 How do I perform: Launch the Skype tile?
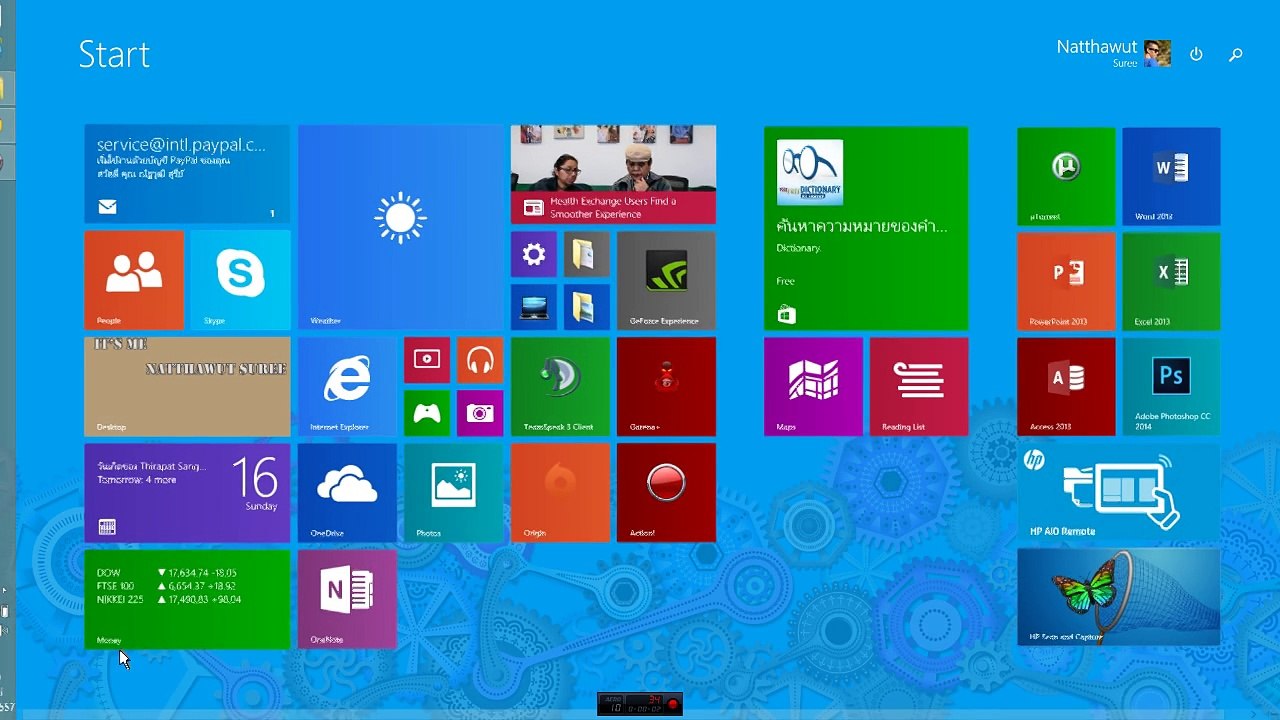pos(240,280)
